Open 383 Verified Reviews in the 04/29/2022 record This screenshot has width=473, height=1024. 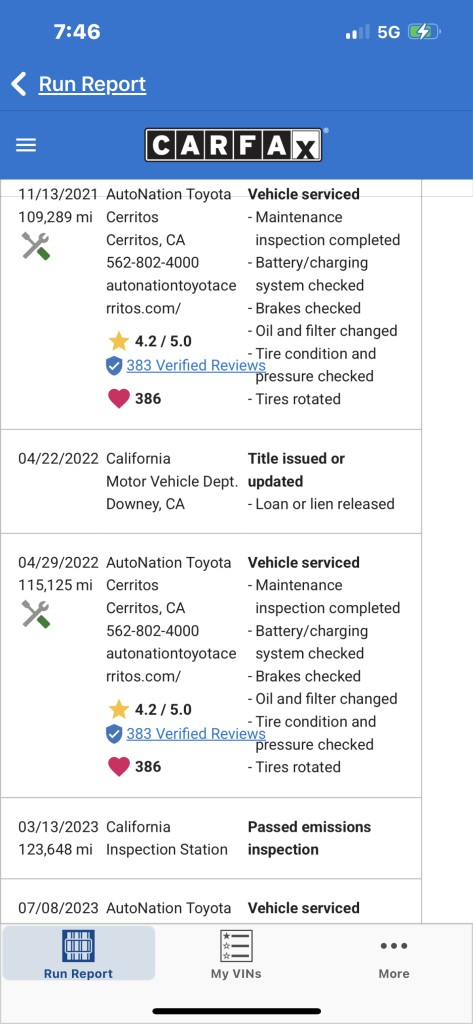[x=196, y=733]
